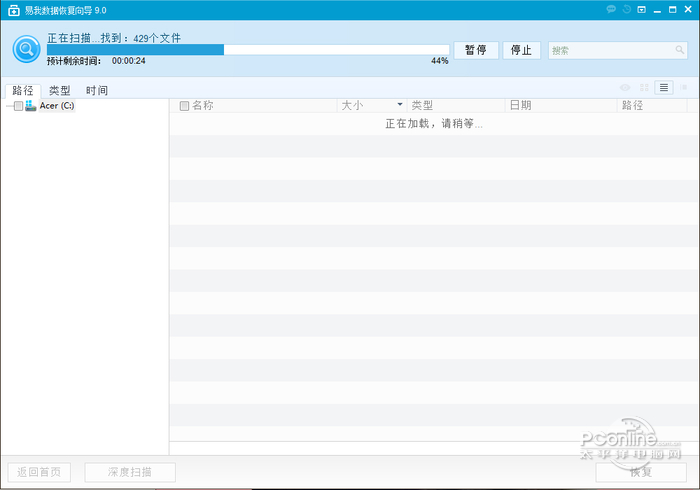Click the preview eye icon
Screen dimensions: 700x490
tap(625, 87)
